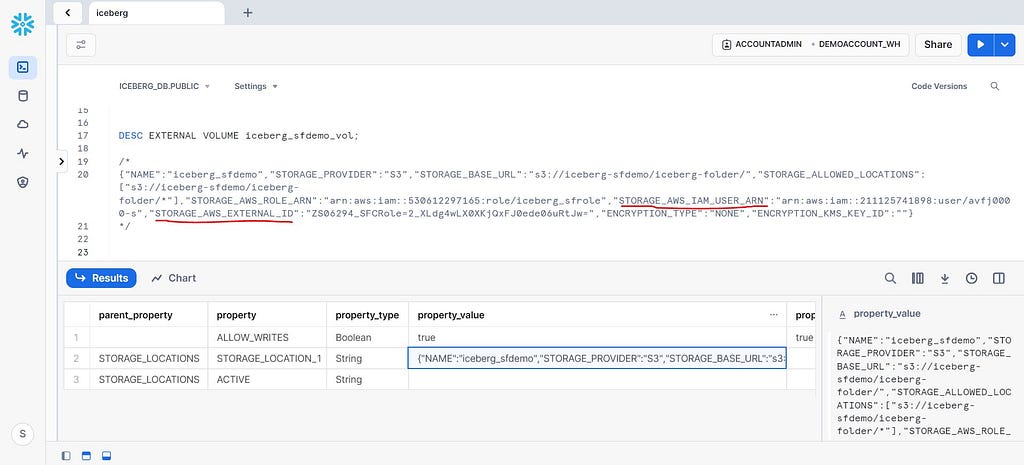This screenshot has height=465, width=1024.
Task: Open Code Versions
Action: click(x=939, y=86)
